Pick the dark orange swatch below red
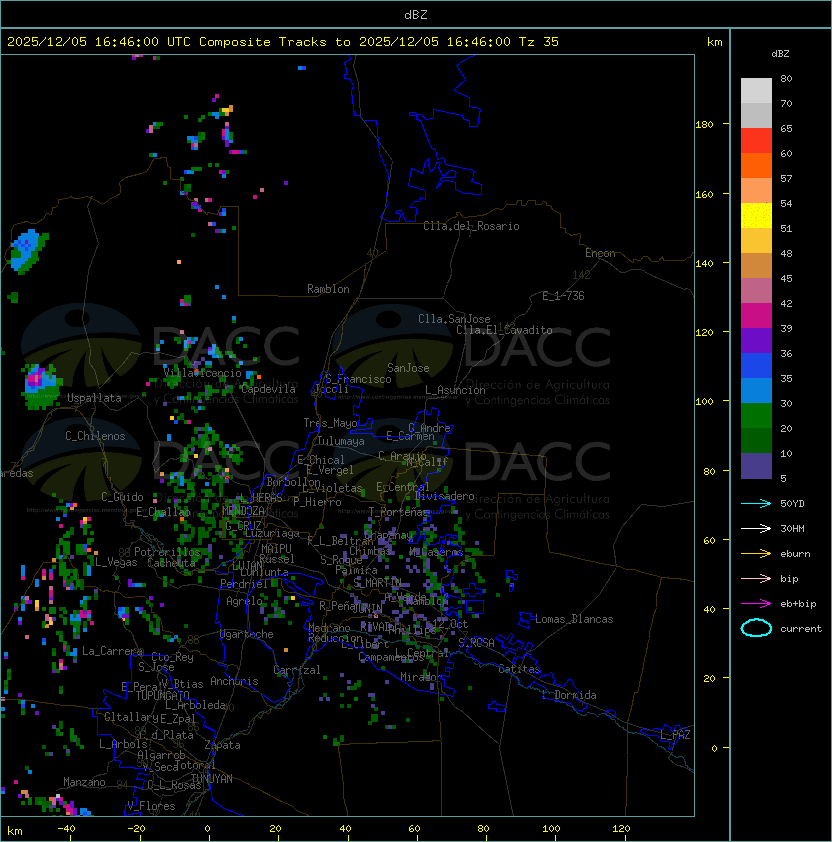832x842 pixels. (x=756, y=165)
